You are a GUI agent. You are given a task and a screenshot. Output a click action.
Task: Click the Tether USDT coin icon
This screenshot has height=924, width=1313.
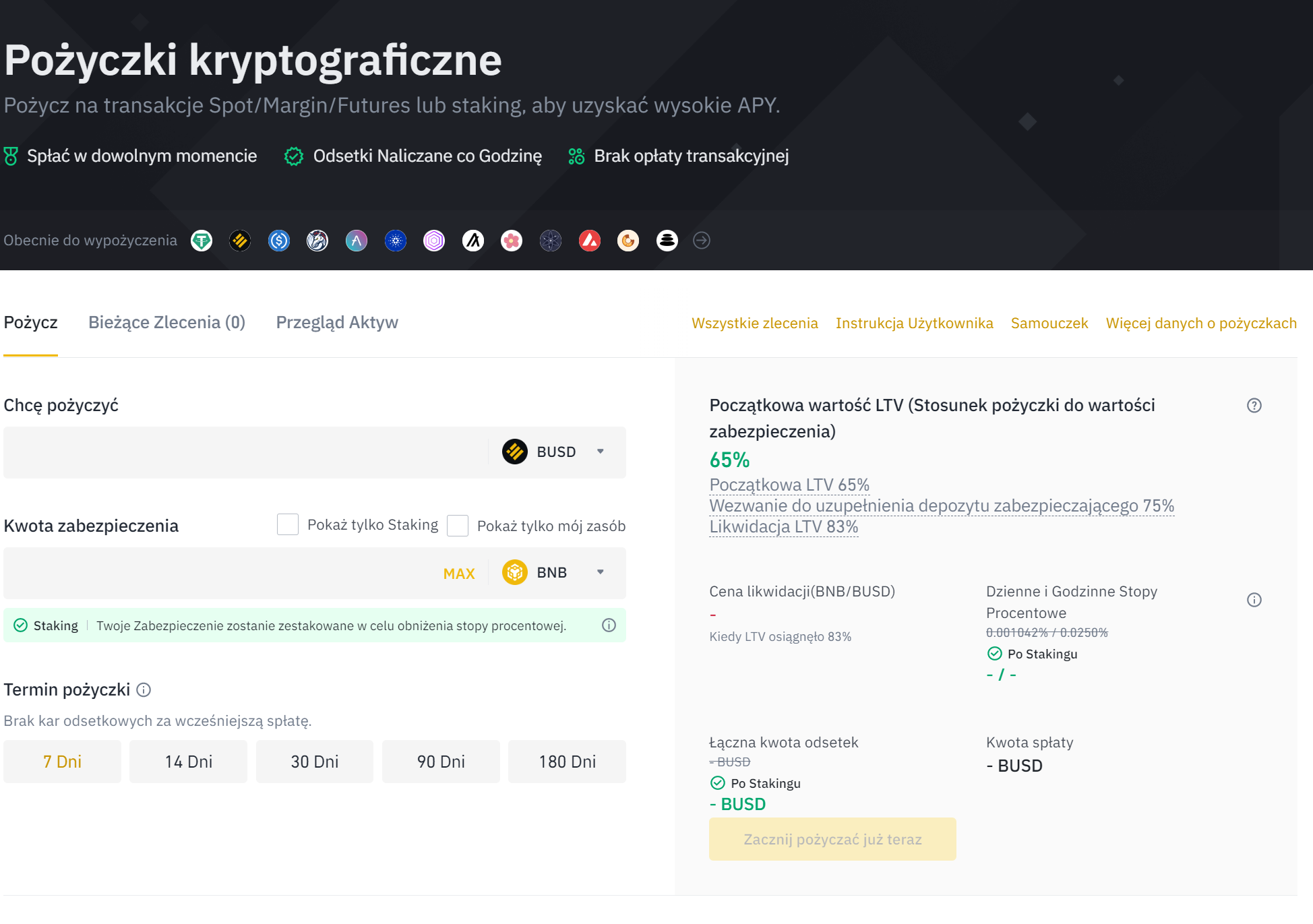(x=202, y=241)
